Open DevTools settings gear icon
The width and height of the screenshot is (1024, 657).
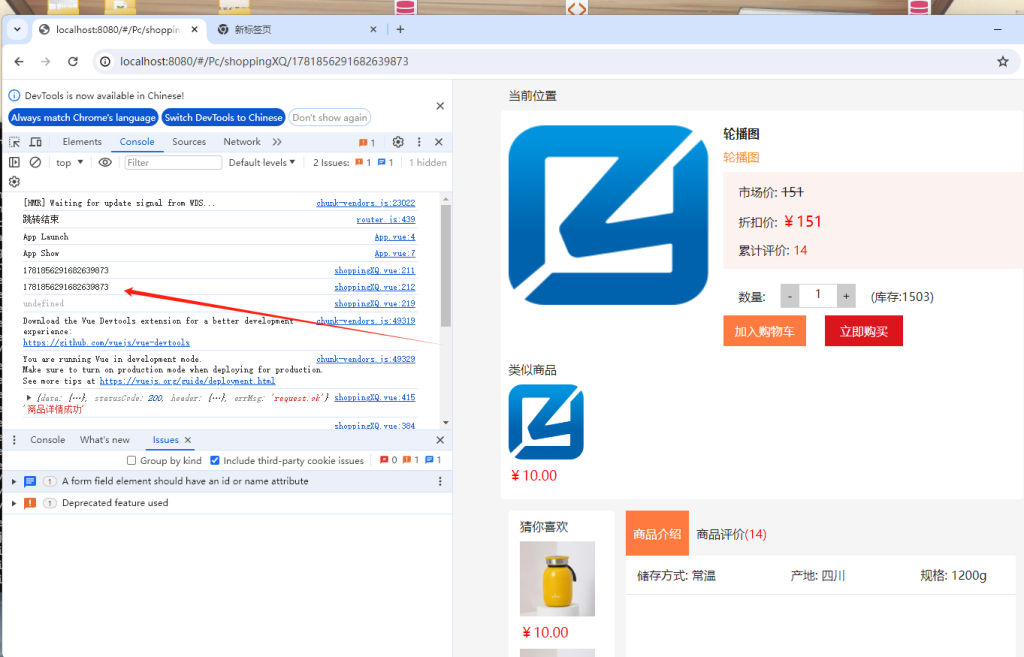pyautogui.click(x=398, y=142)
